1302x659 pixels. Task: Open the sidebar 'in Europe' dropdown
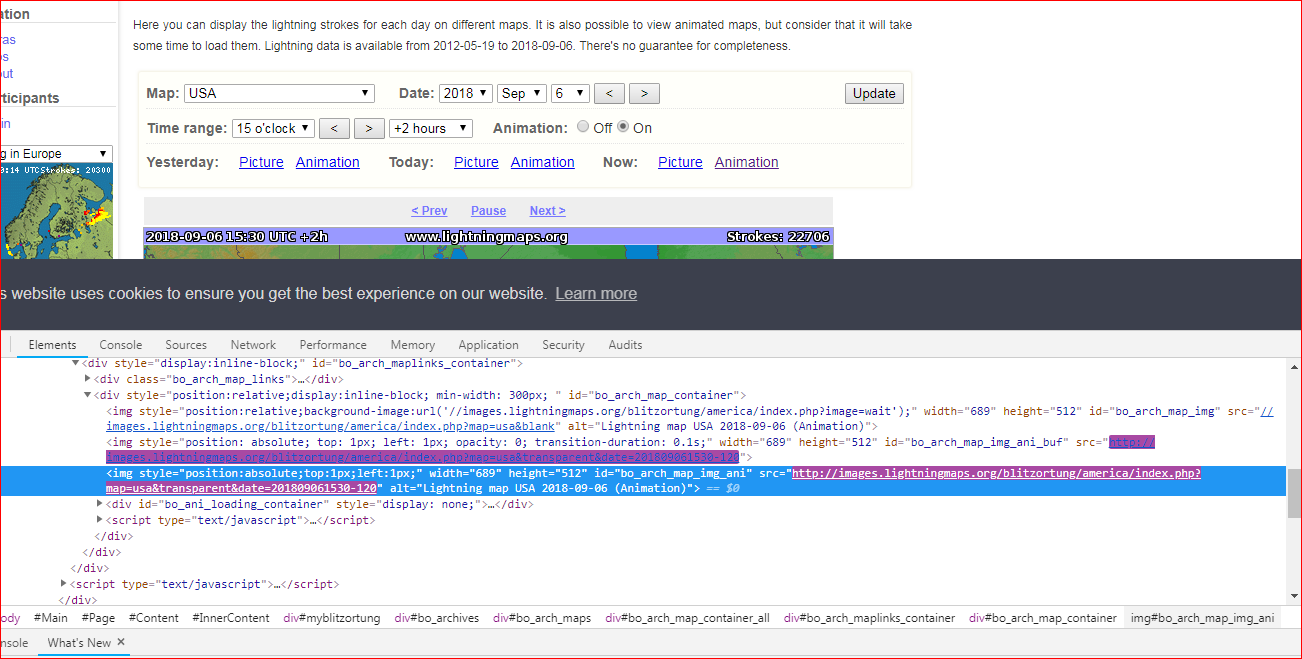tap(55, 153)
